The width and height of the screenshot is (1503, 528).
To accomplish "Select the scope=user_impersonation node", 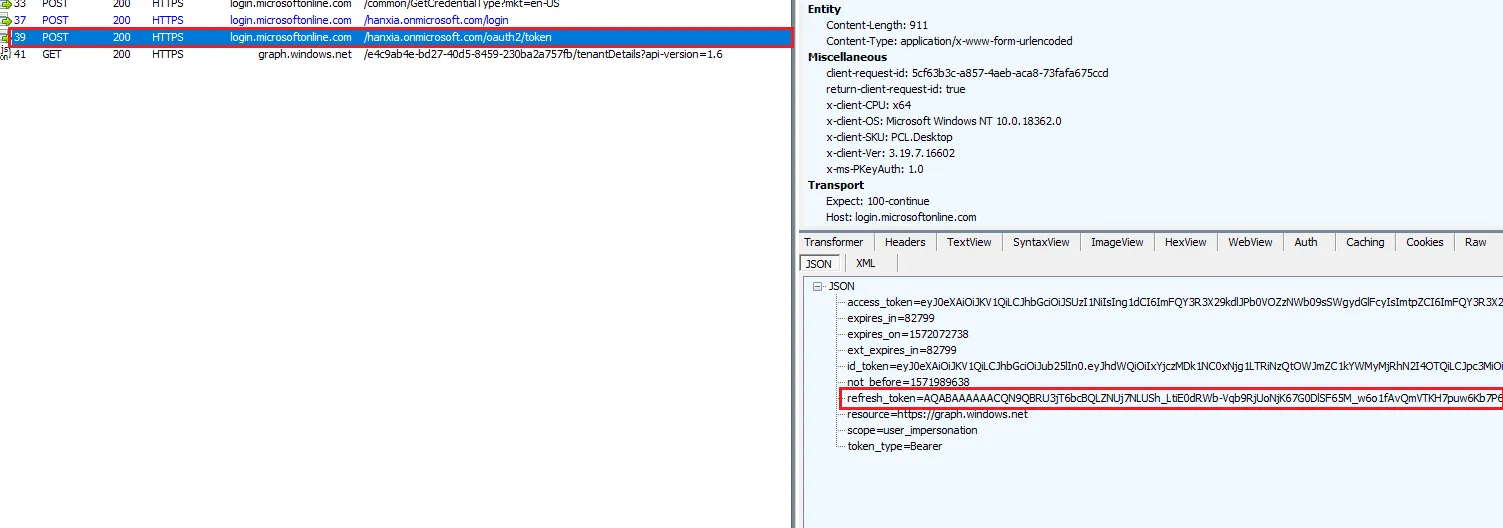I will 913,430.
